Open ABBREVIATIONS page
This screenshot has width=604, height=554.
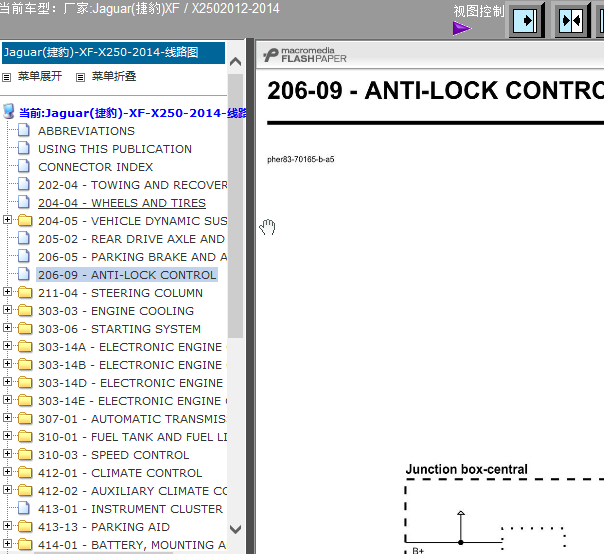tap(86, 131)
